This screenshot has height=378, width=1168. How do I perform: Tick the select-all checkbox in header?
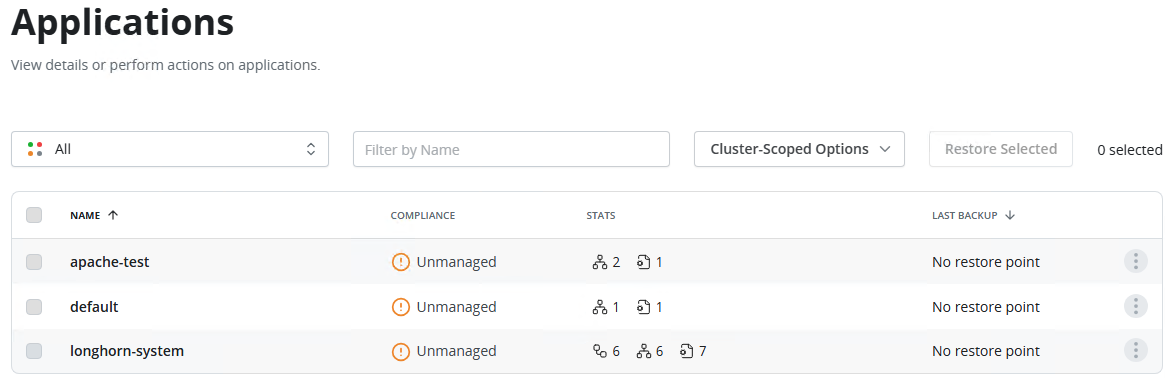[34, 215]
